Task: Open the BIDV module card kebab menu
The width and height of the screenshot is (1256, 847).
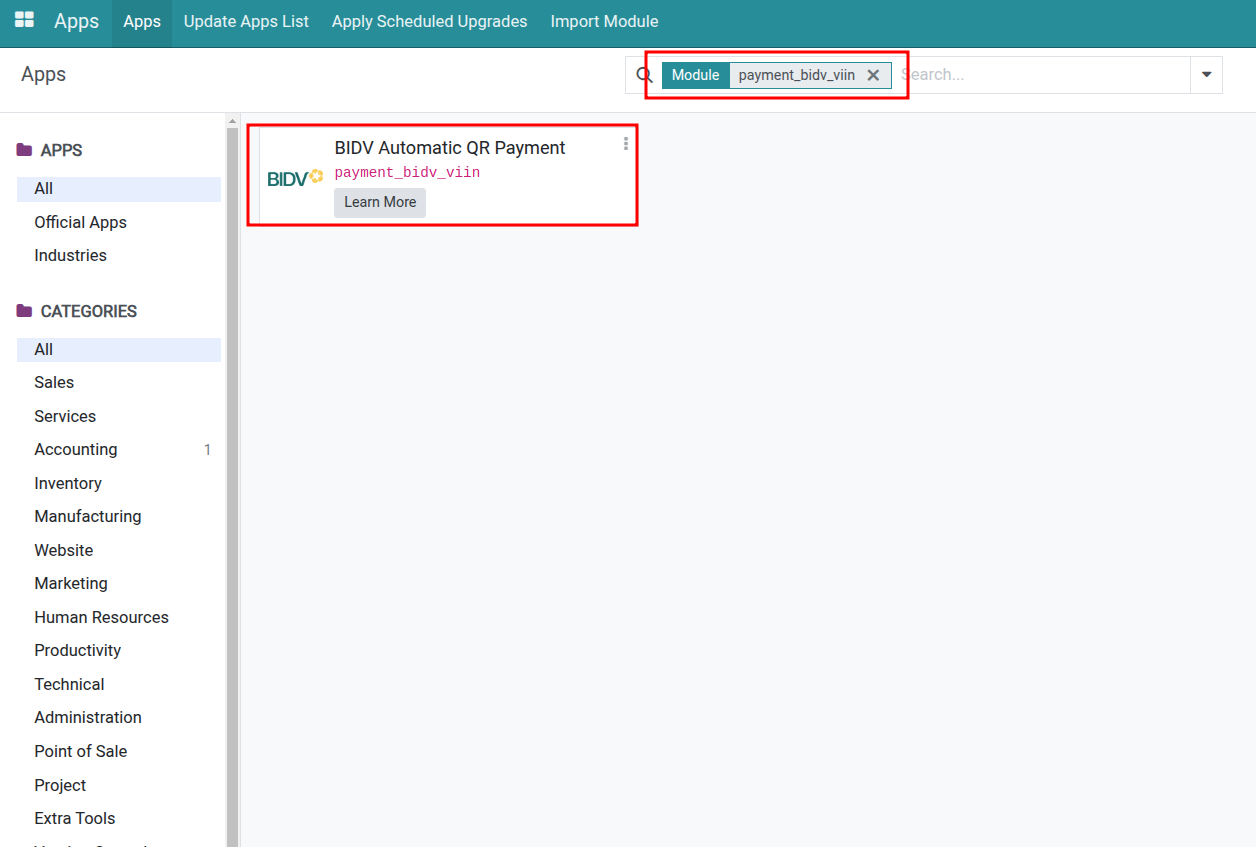Action: pos(626,143)
